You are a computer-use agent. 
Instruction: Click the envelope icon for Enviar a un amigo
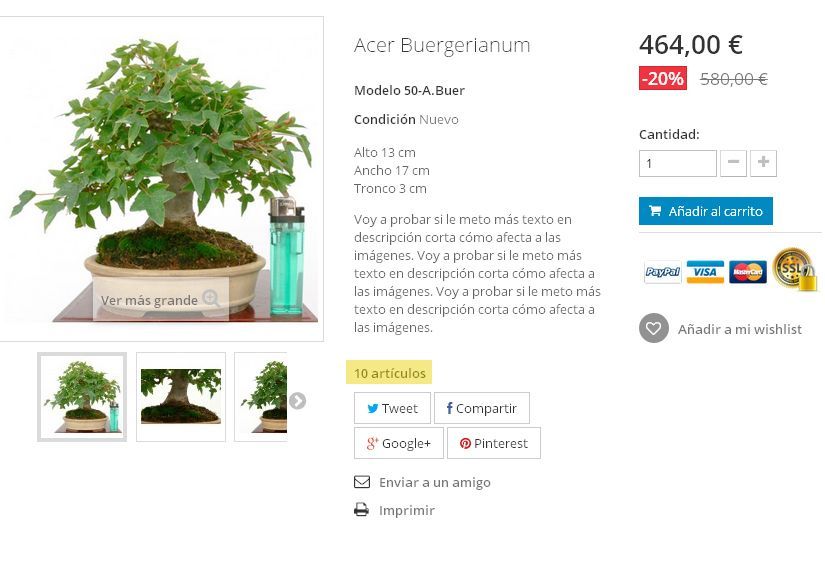tap(362, 482)
